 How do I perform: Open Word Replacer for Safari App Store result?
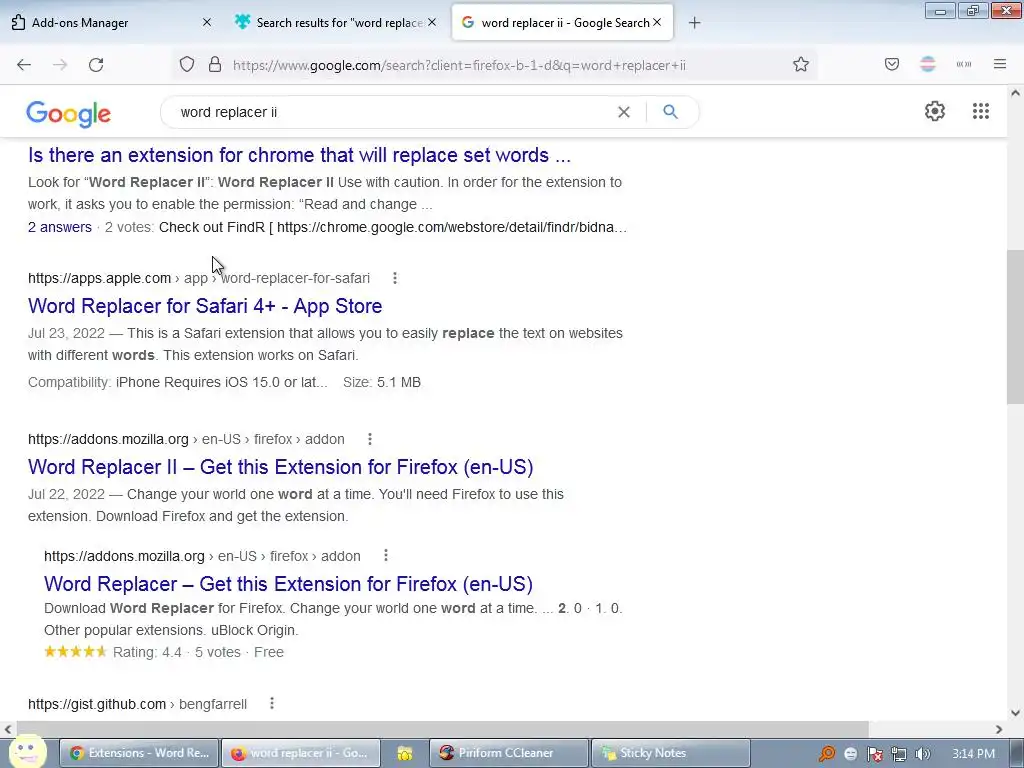[x=205, y=306]
